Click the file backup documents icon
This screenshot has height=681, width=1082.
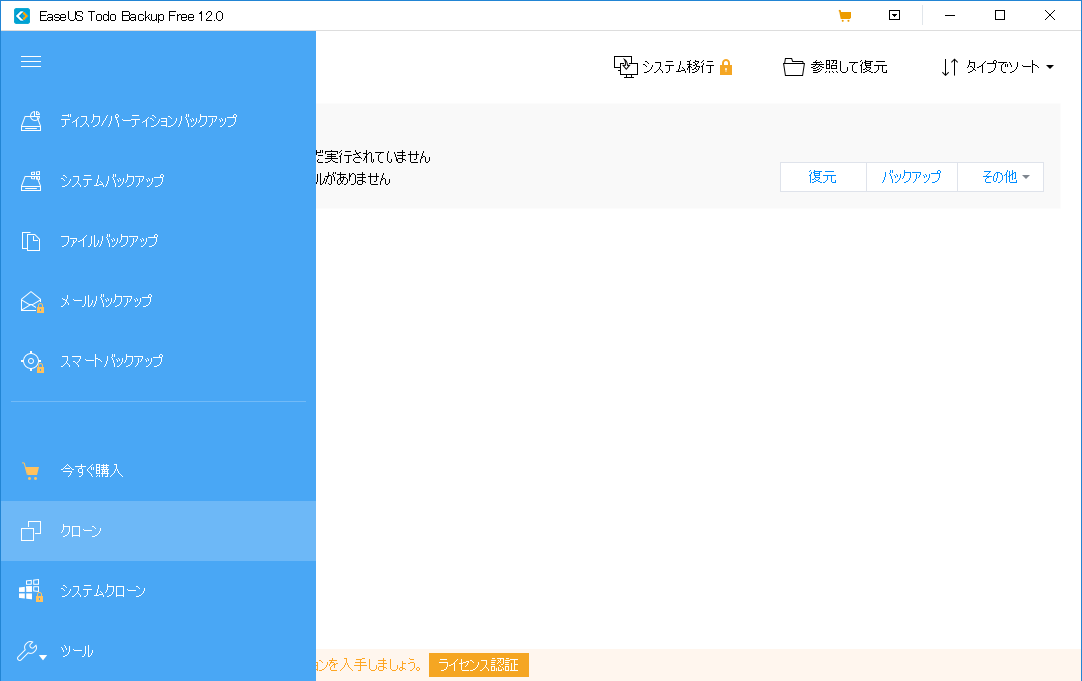[32, 241]
